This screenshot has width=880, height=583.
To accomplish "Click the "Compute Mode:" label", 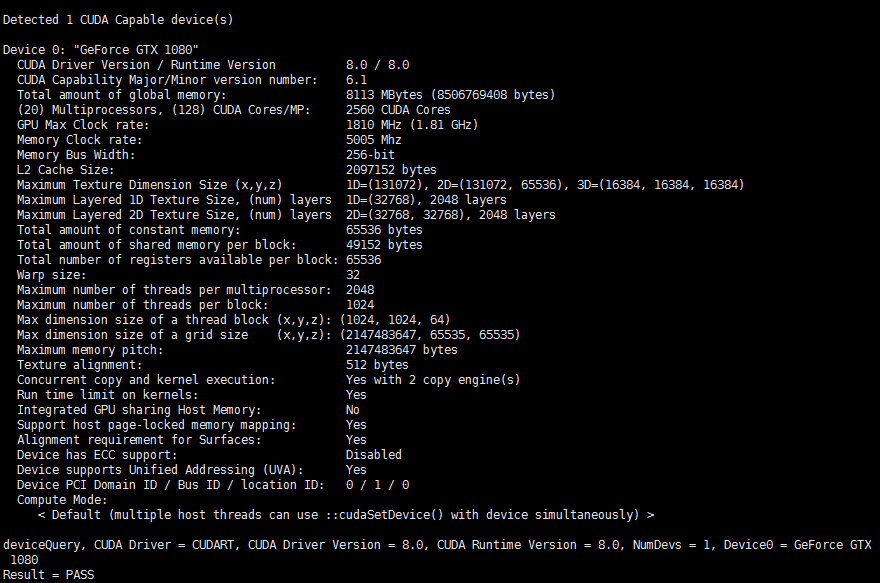I will point(62,500).
